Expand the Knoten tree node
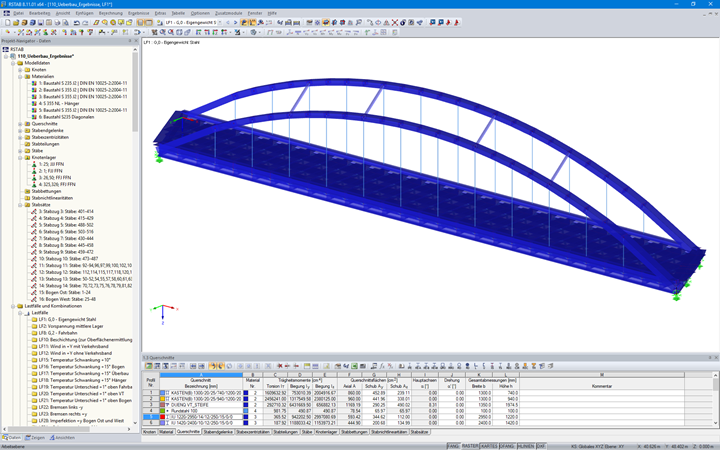Viewport: 720px width, 450px height. [20, 70]
